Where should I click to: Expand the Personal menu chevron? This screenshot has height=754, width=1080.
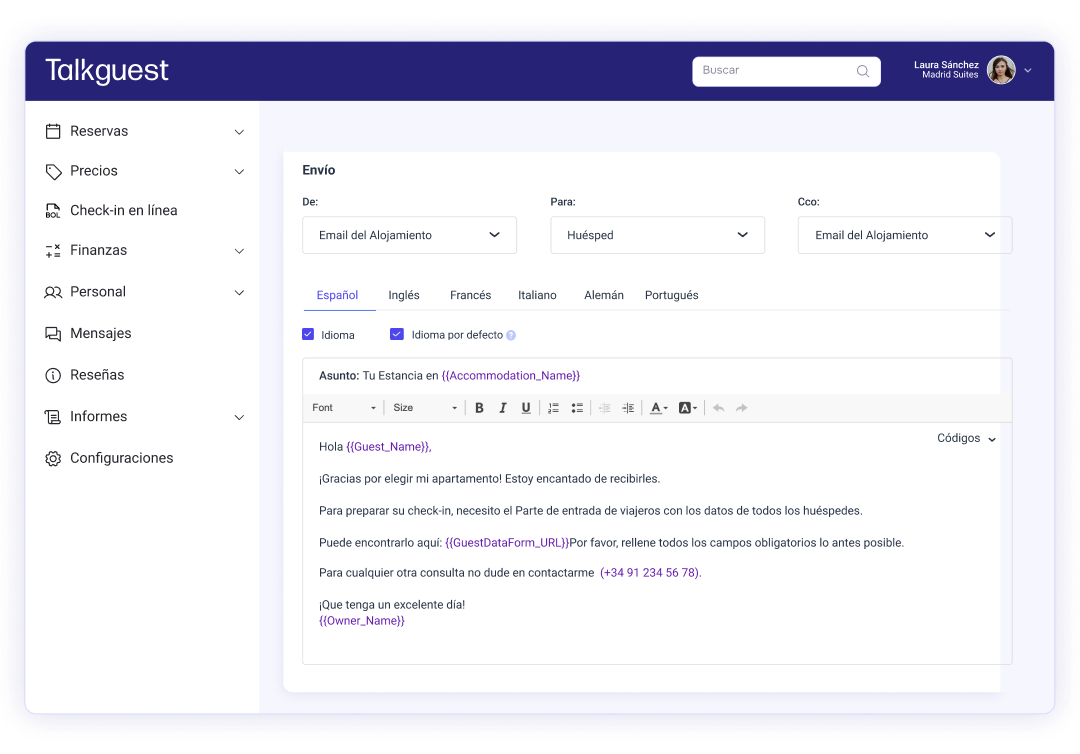click(239, 293)
